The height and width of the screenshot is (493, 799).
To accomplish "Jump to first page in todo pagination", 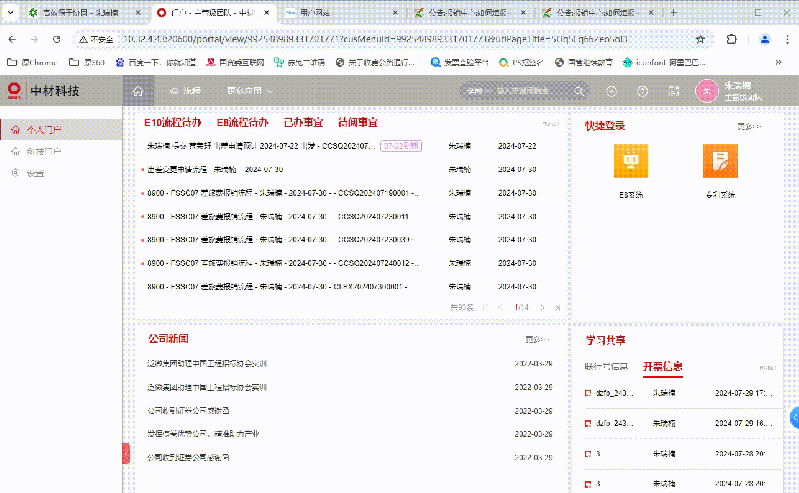I will (485, 307).
